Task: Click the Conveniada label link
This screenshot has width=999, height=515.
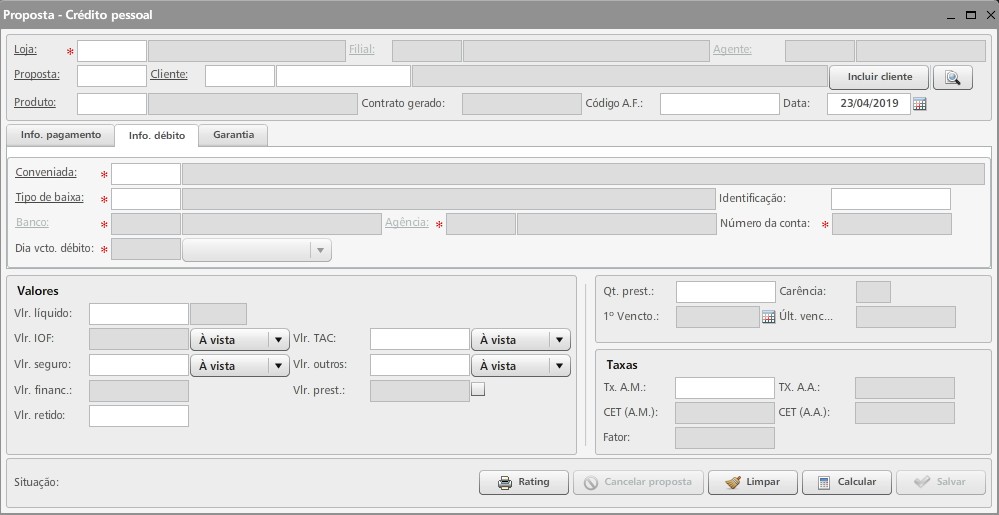Action: point(47,172)
